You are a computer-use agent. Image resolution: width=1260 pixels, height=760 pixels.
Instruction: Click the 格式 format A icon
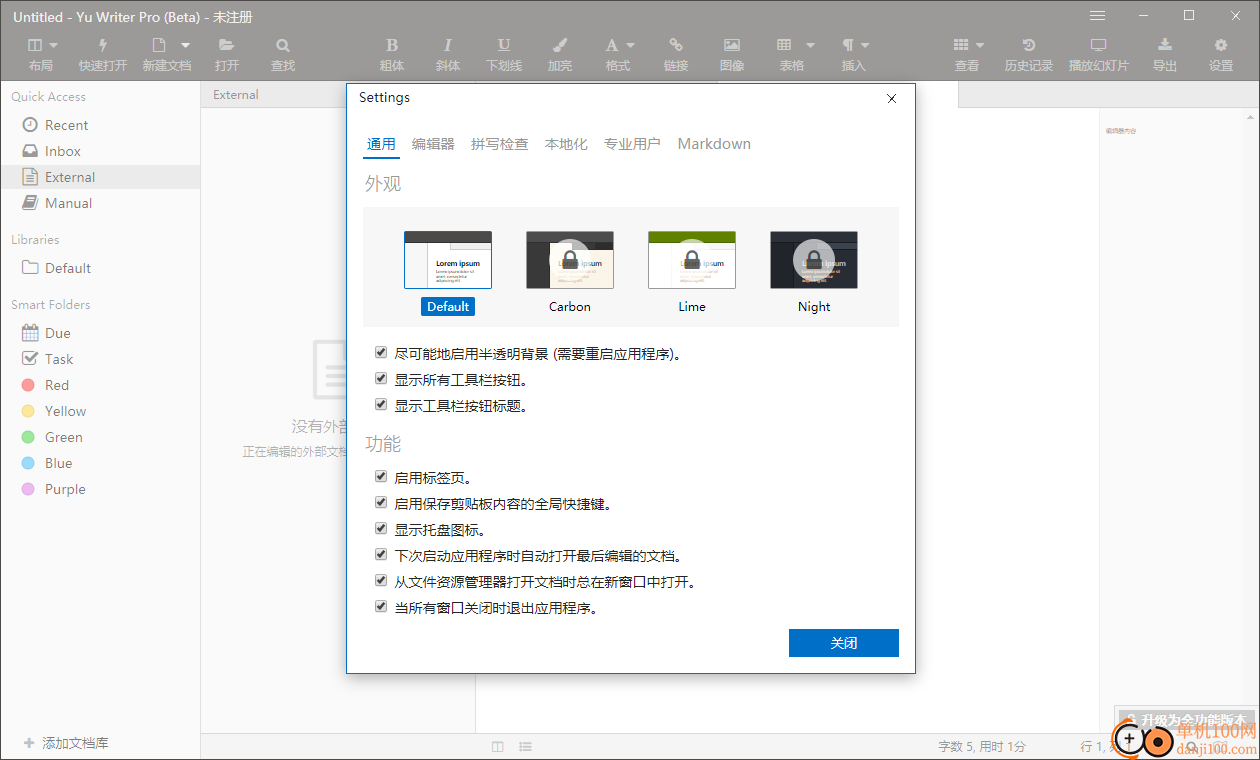[x=612, y=45]
